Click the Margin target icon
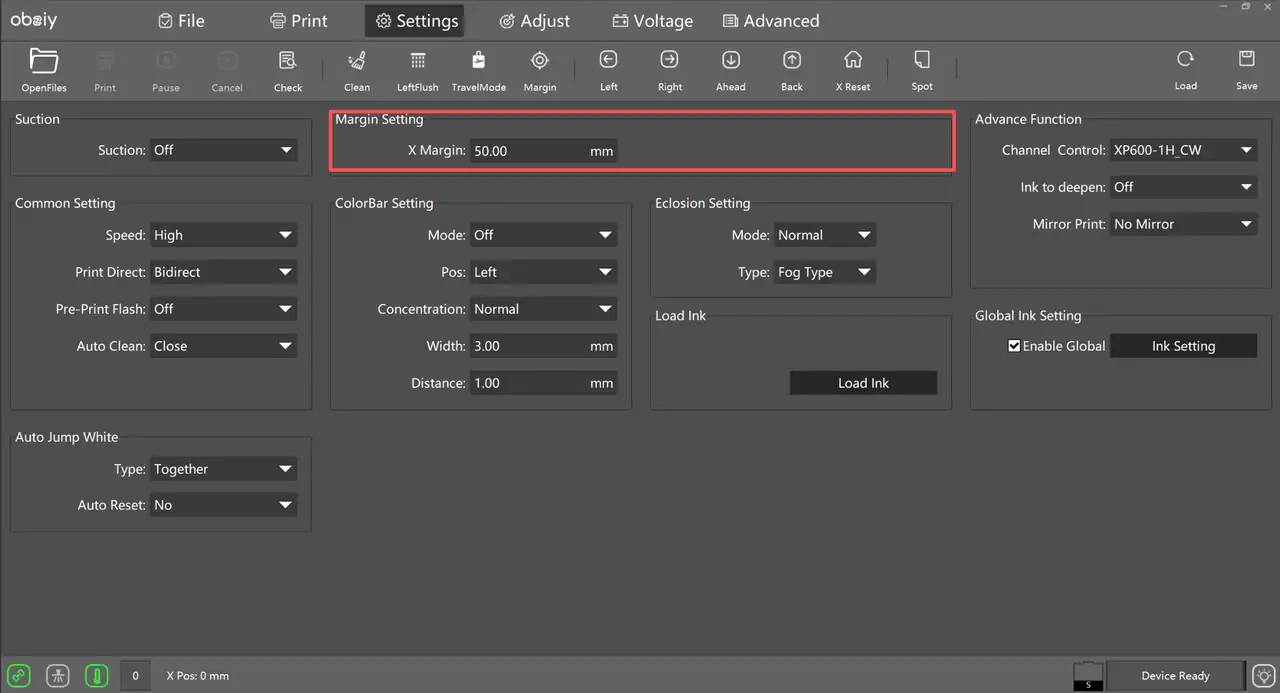1280x693 pixels. point(540,61)
